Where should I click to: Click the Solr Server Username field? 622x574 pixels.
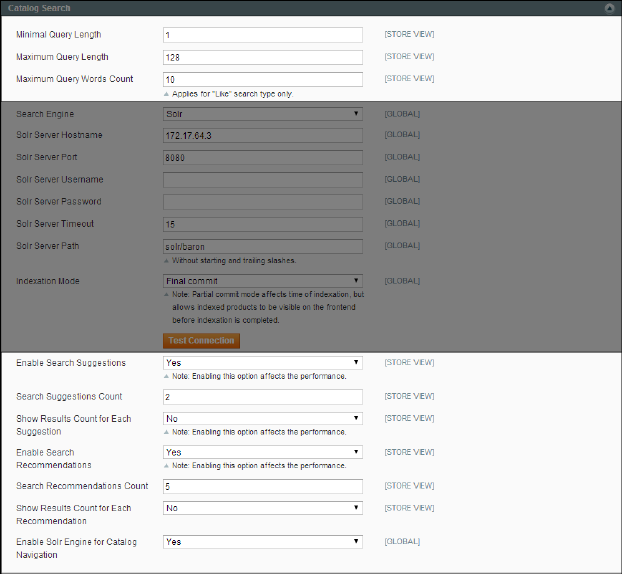point(262,180)
